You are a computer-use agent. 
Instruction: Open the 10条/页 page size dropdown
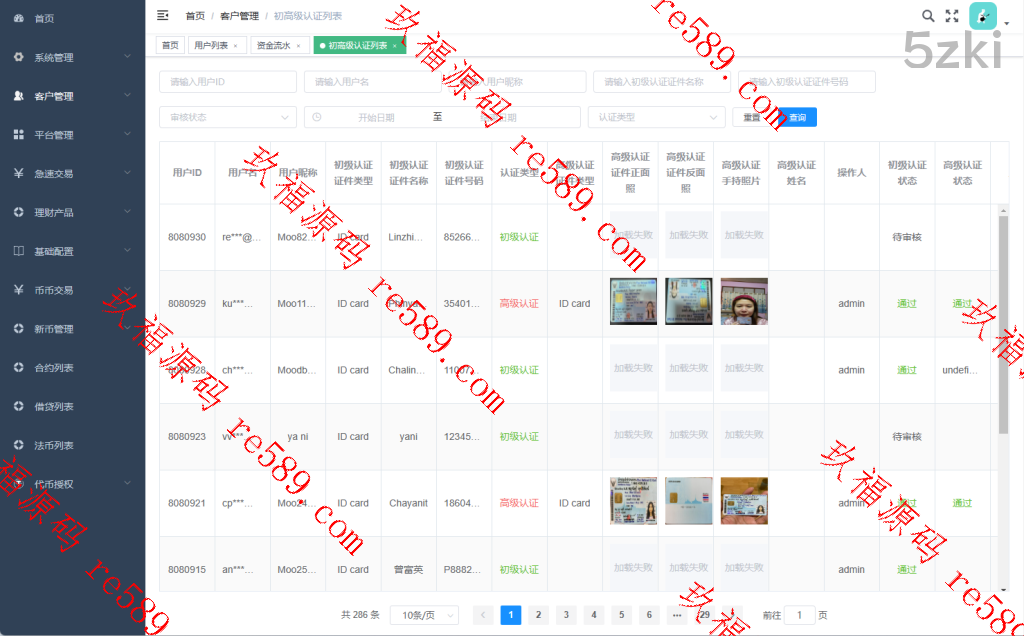pyautogui.click(x=424, y=615)
